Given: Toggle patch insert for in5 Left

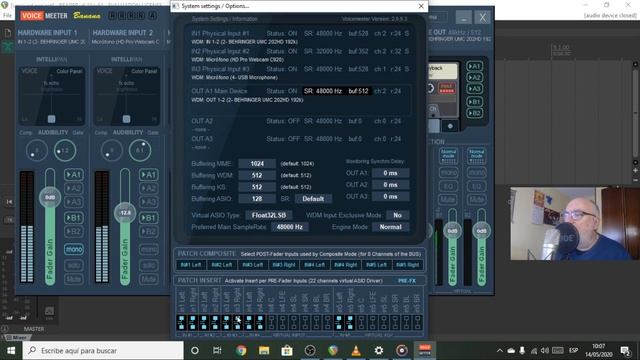Looking at the screenshot, I should [339, 322].
